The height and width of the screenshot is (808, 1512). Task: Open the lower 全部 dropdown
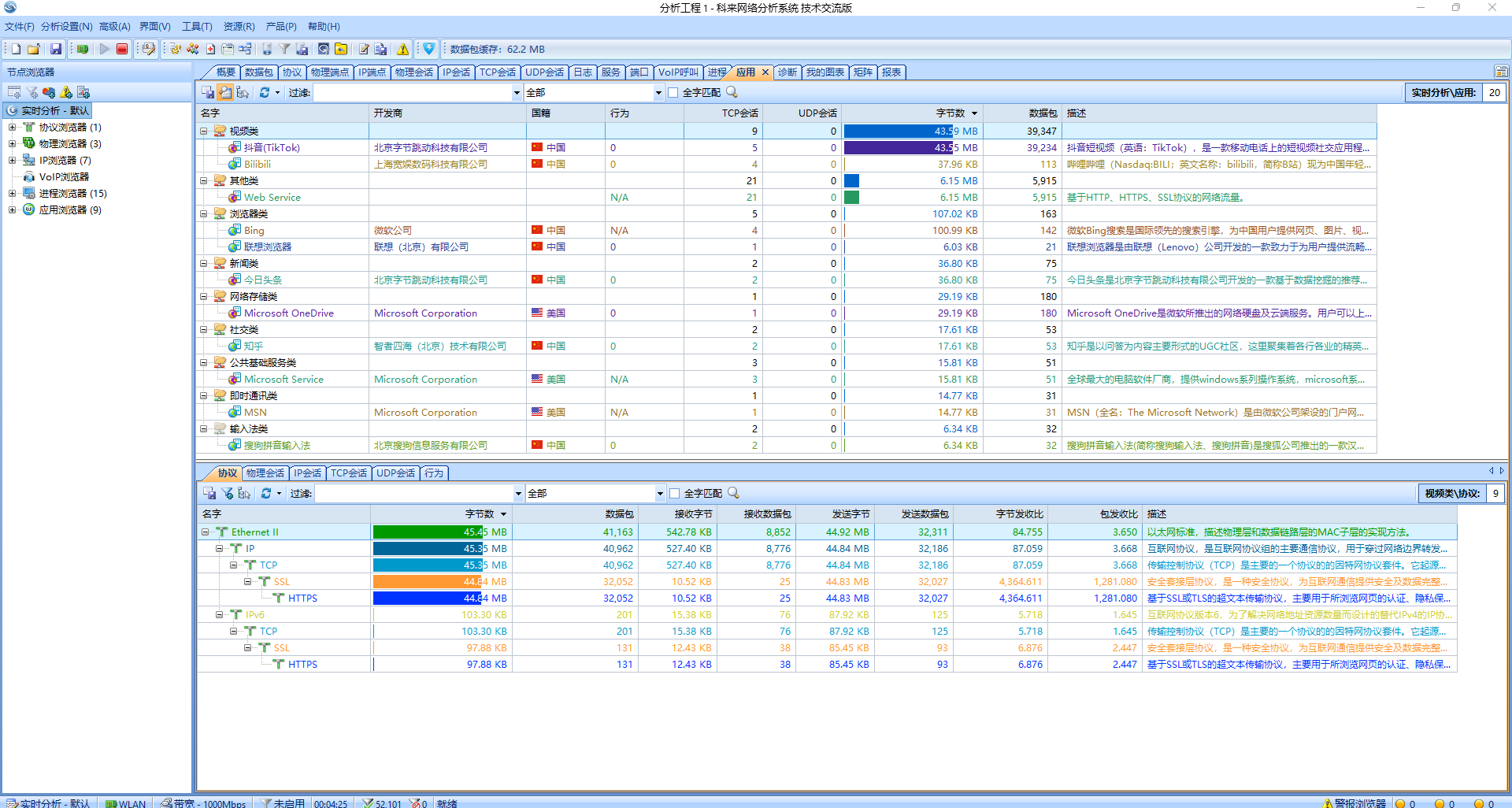[660, 494]
